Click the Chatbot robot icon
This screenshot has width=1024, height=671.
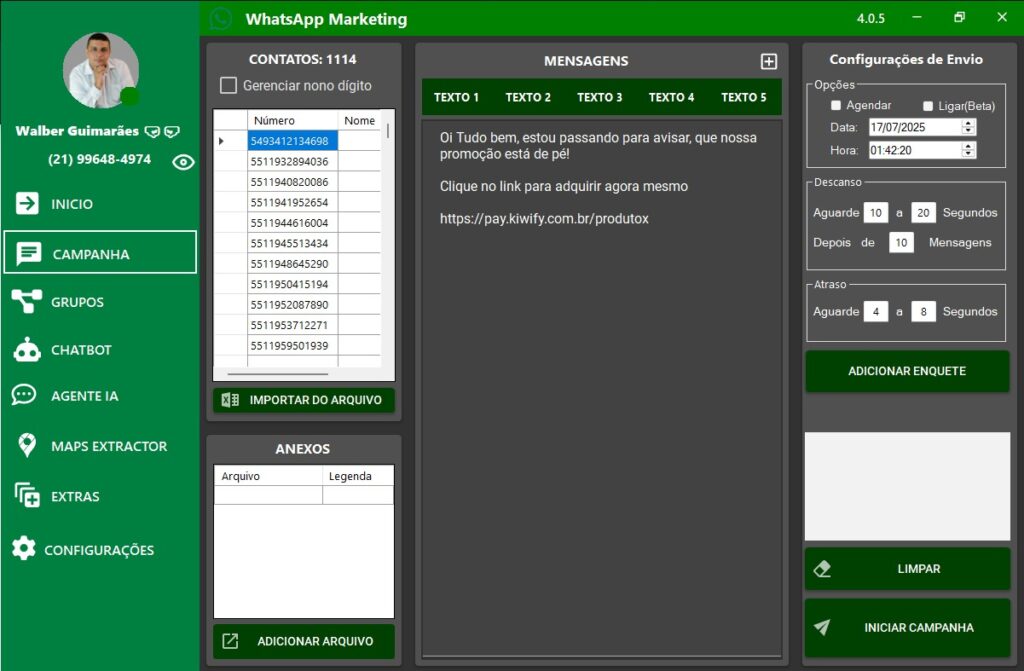point(26,350)
